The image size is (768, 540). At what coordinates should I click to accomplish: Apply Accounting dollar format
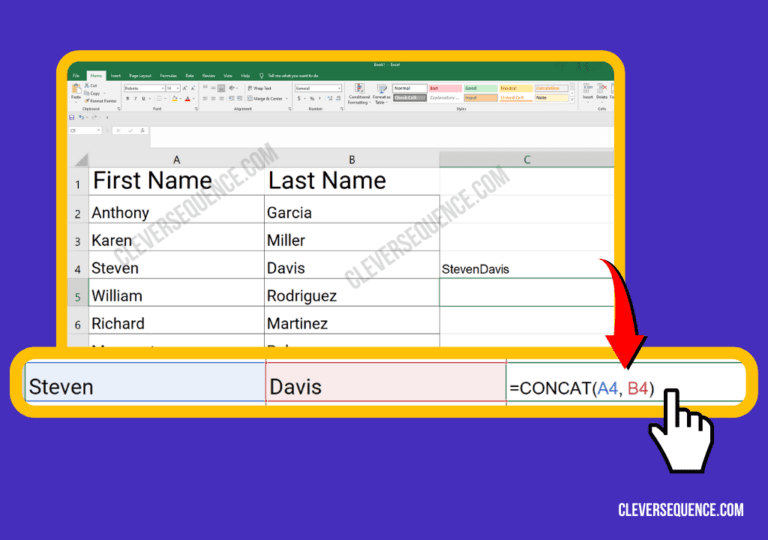(299, 98)
